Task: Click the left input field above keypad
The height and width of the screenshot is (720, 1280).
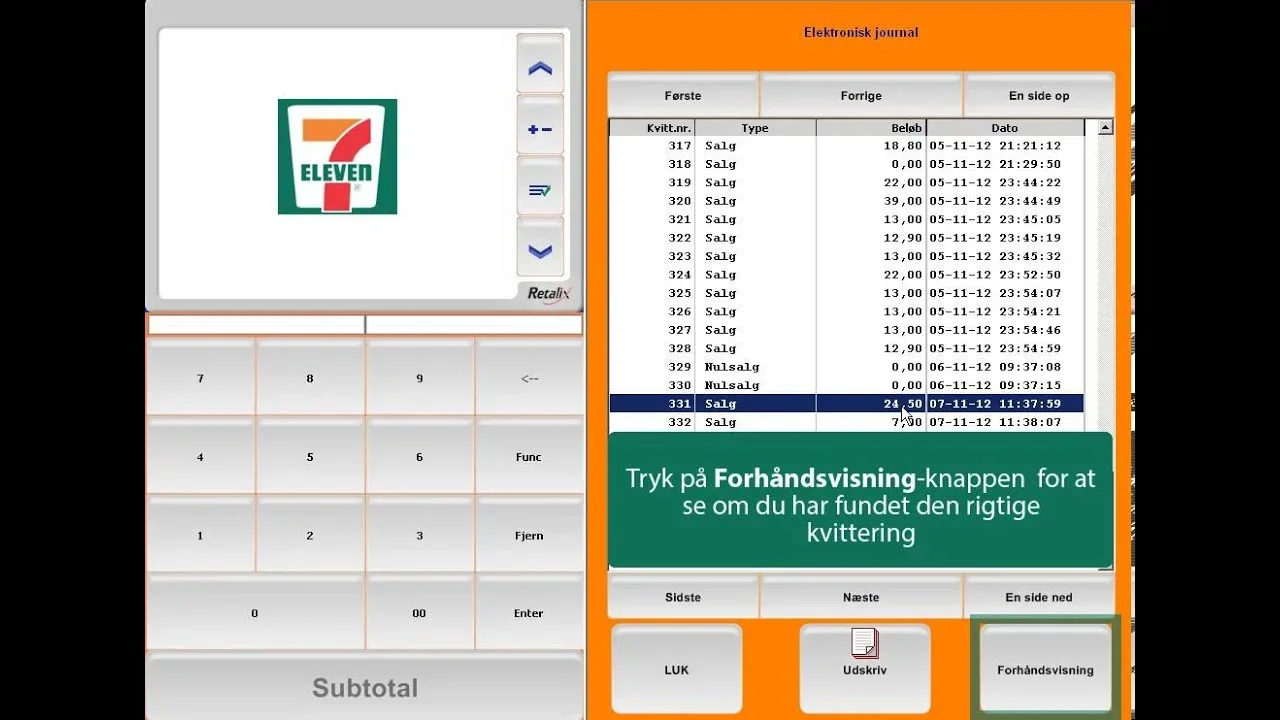Action: tap(256, 325)
